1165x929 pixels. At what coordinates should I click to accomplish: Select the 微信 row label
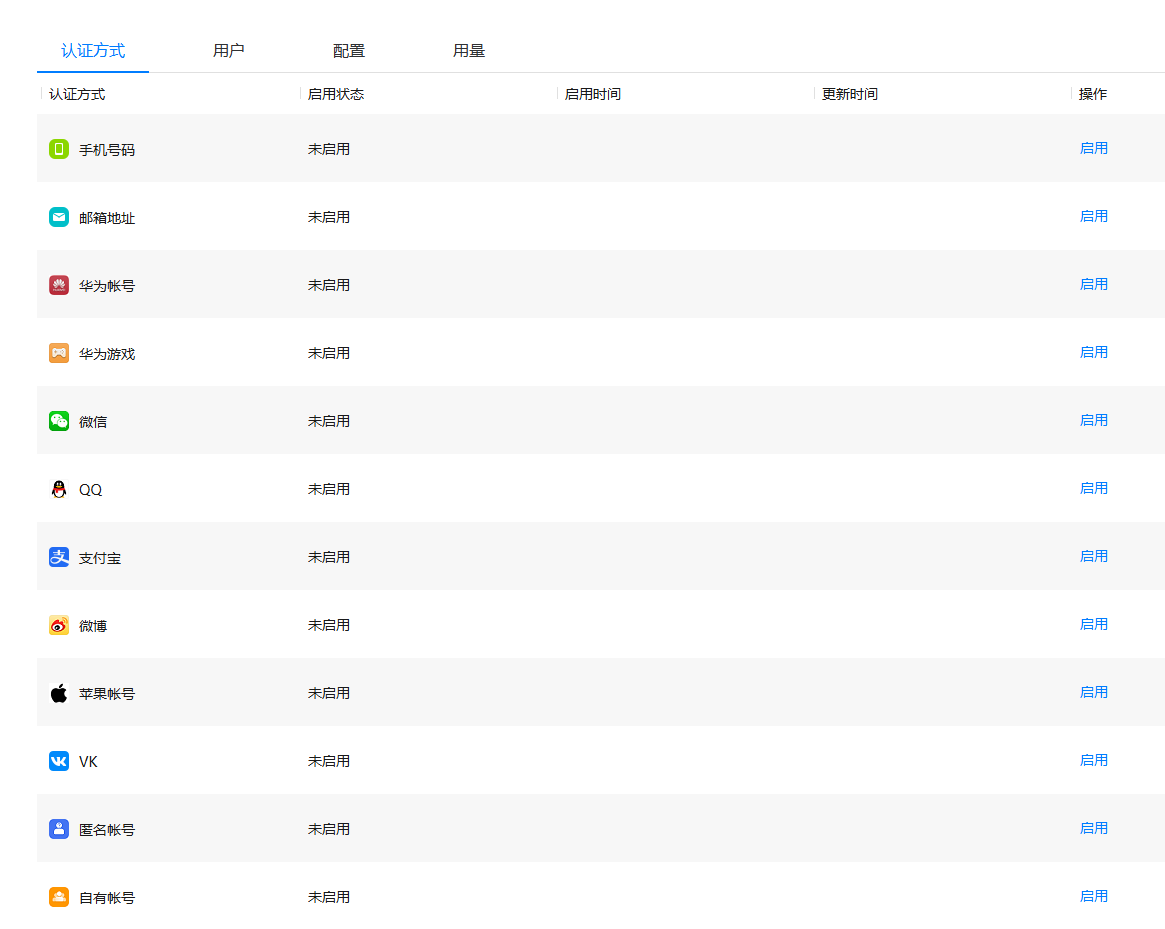93,421
